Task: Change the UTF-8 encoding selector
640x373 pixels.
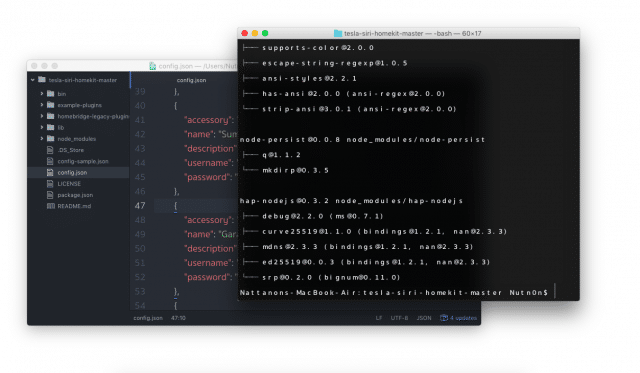Action: [399, 318]
